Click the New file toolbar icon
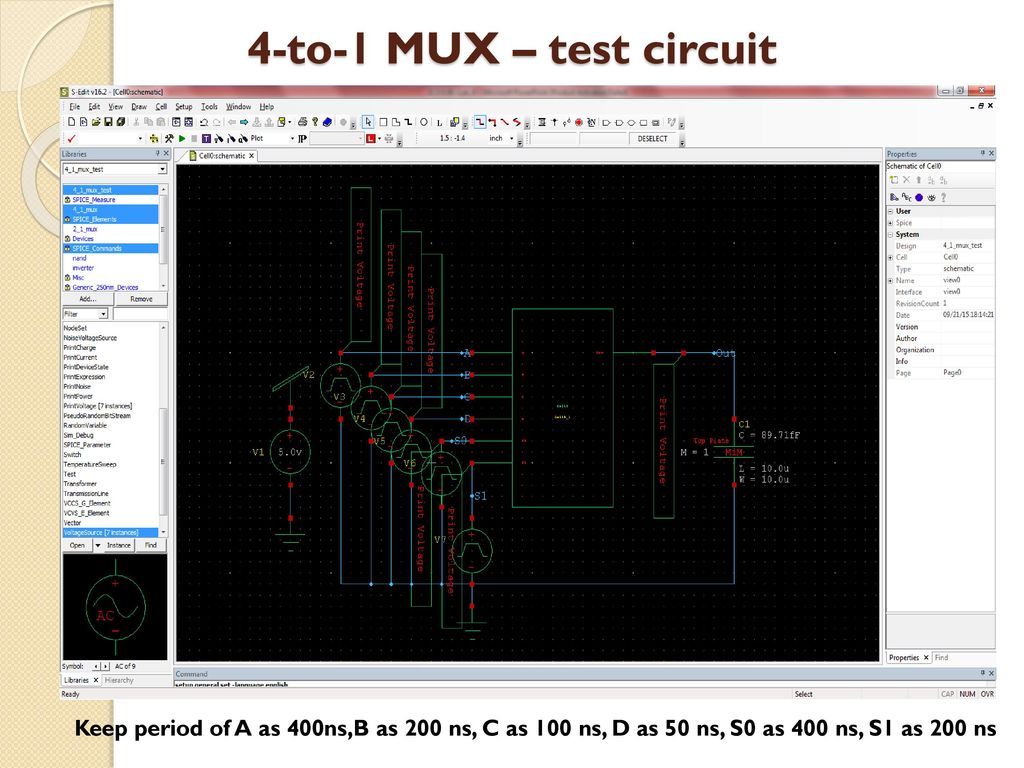 [x=72, y=122]
